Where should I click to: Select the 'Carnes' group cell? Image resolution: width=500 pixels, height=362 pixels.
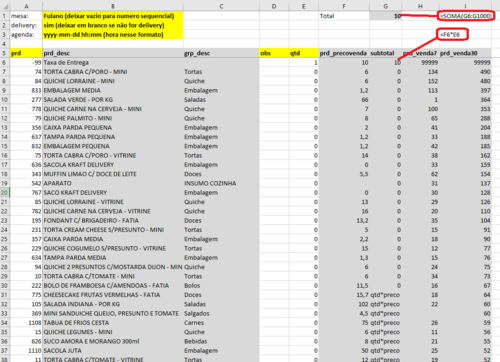221,323
